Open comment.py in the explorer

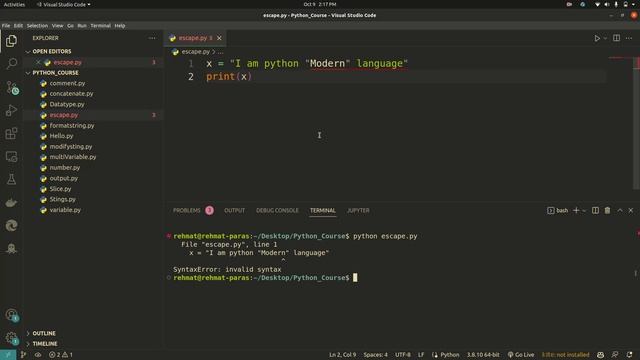67,83
